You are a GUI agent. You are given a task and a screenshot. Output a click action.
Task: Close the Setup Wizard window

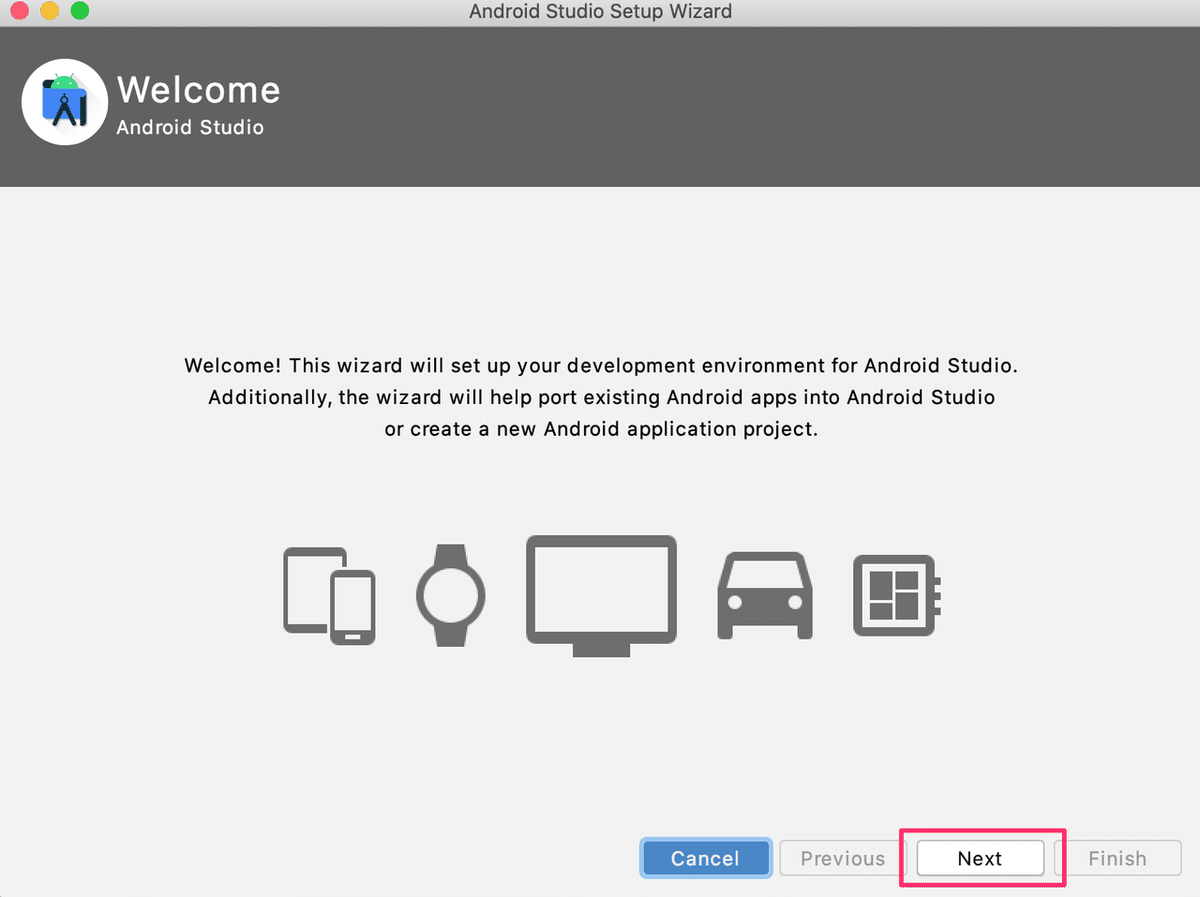click(18, 12)
